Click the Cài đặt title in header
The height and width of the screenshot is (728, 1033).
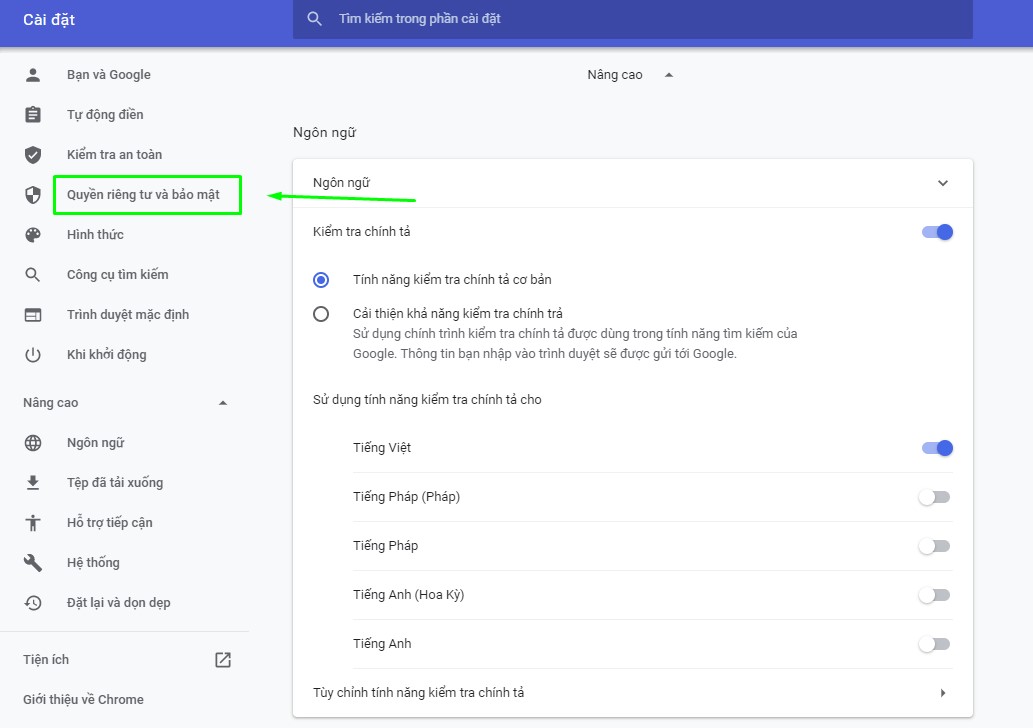pyautogui.click(x=49, y=20)
